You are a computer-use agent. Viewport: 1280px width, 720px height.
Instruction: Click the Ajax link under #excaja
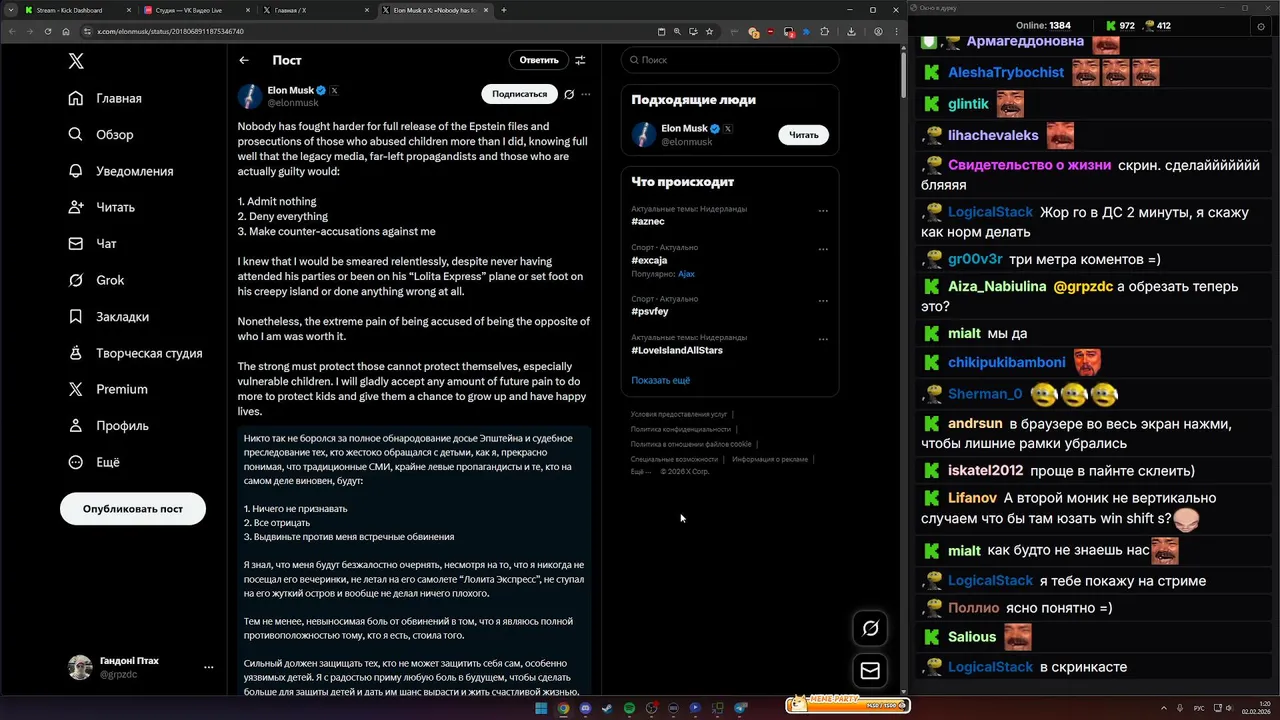coord(686,273)
